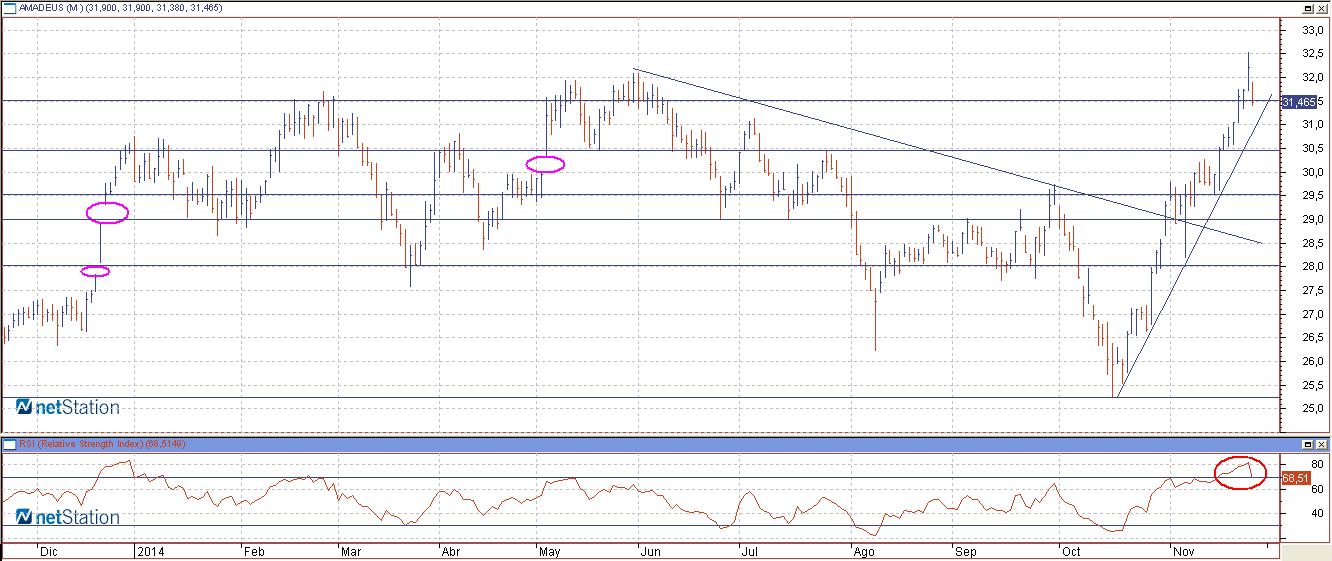Click the Sep label on time axis
1332x561 pixels.
pos(965,551)
